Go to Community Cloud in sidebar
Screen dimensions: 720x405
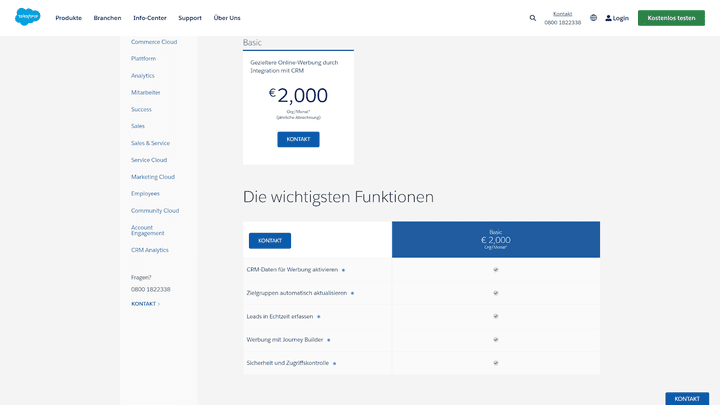155,211
